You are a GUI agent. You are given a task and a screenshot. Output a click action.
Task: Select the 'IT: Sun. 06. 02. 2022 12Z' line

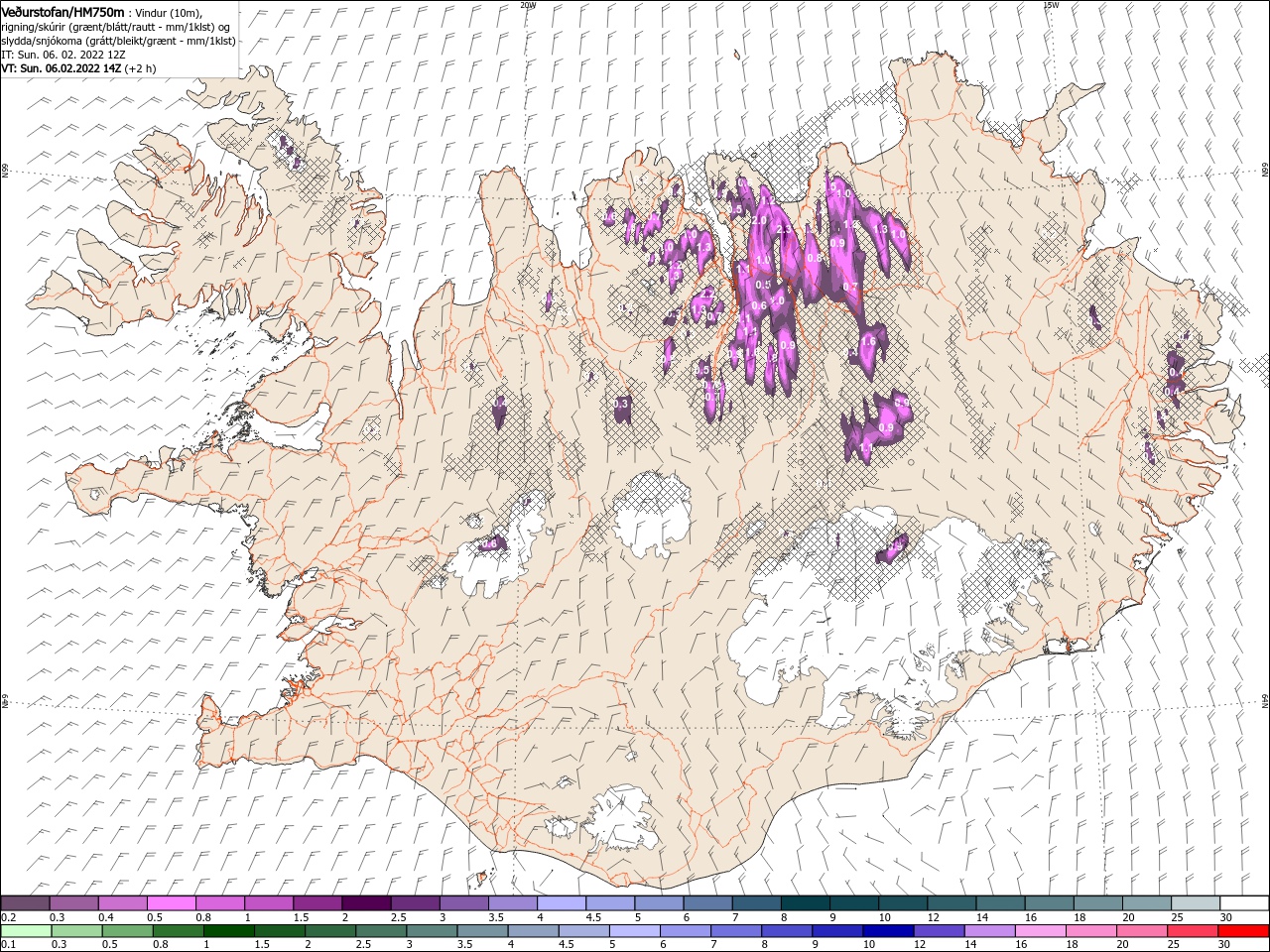pyautogui.click(x=64, y=55)
